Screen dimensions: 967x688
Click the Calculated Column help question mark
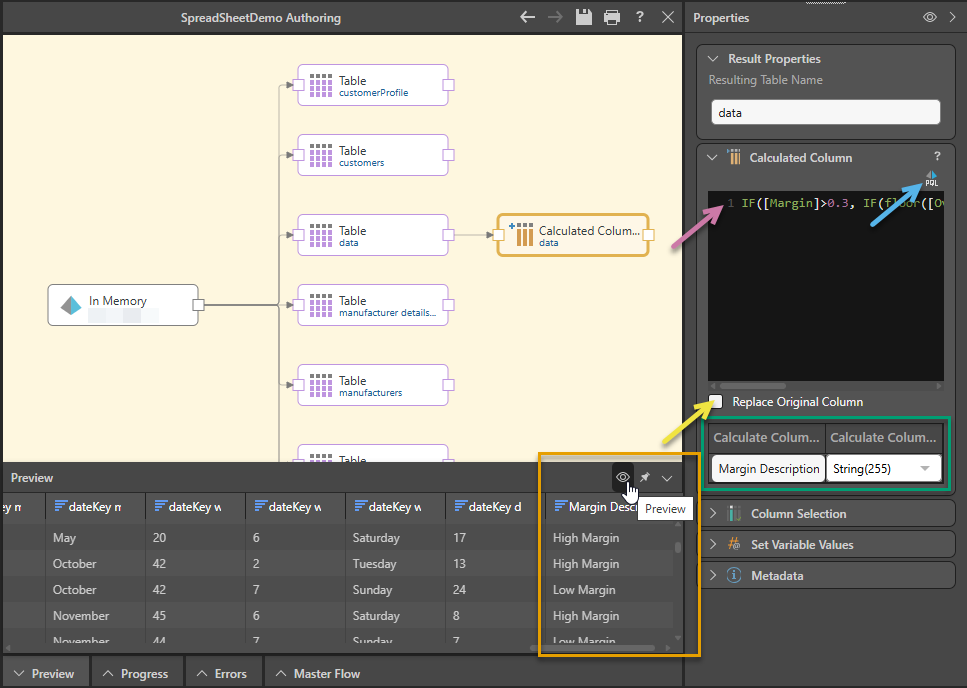[x=937, y=157]
